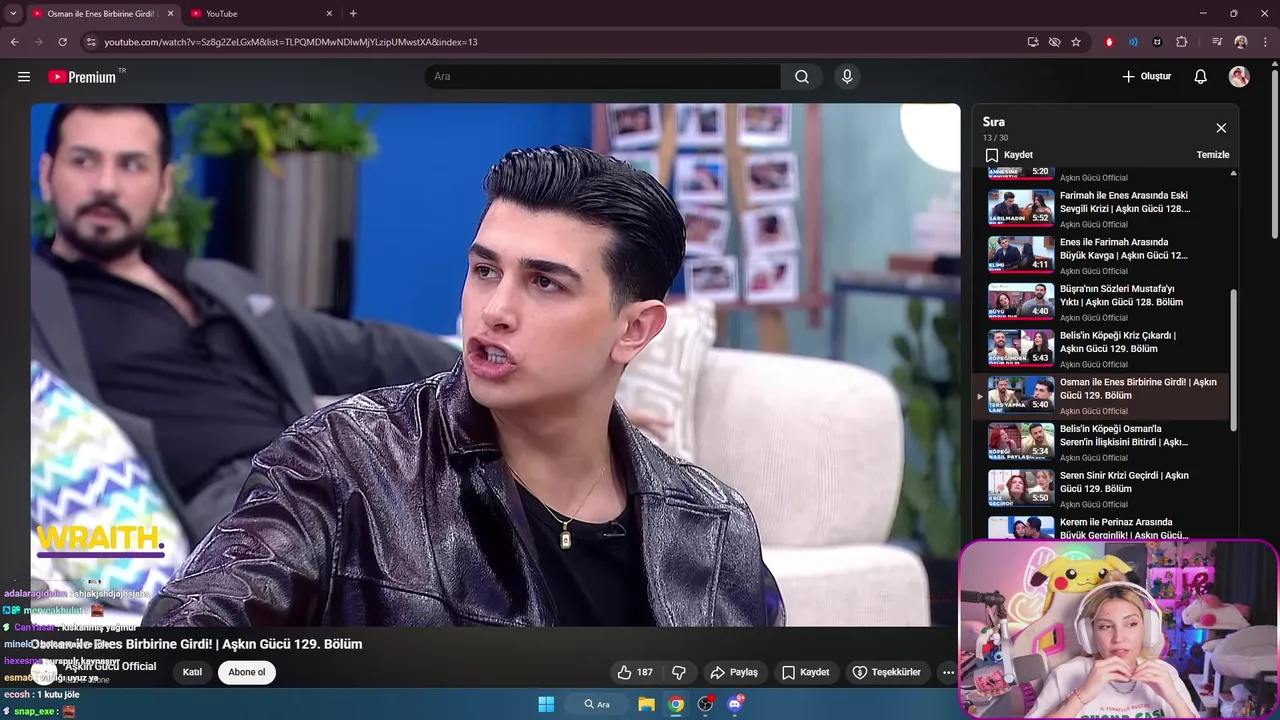Play Enes ile Farimah Arasında Büyük Kavga
The height and width of the screenshot is (720, 1280).
[x=1100, y=256]
